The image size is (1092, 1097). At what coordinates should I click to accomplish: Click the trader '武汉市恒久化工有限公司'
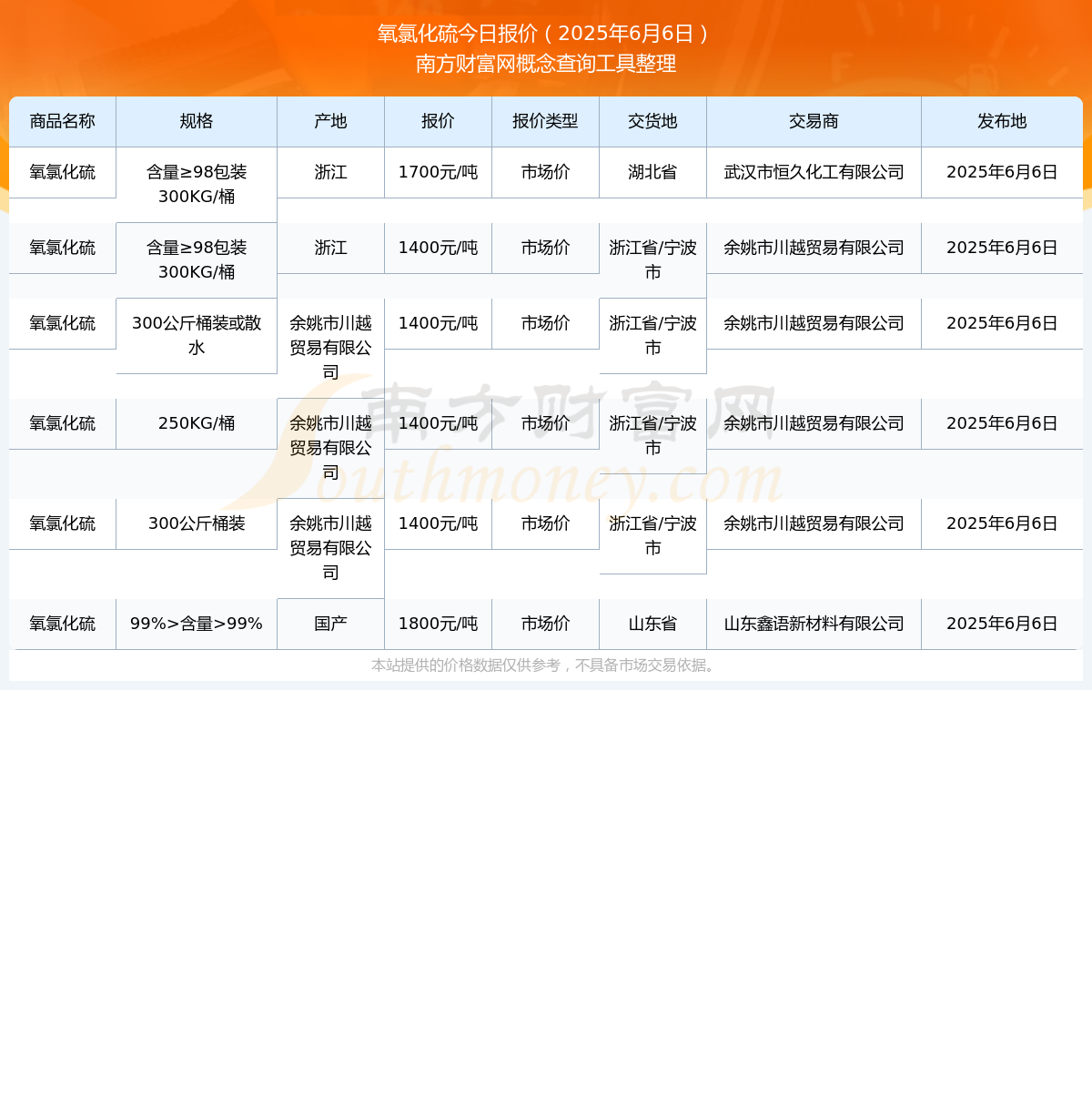coord(814,172)
